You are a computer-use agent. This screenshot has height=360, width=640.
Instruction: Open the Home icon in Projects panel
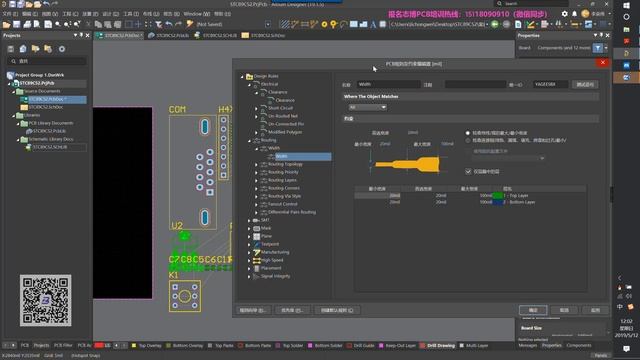(23, 49)
